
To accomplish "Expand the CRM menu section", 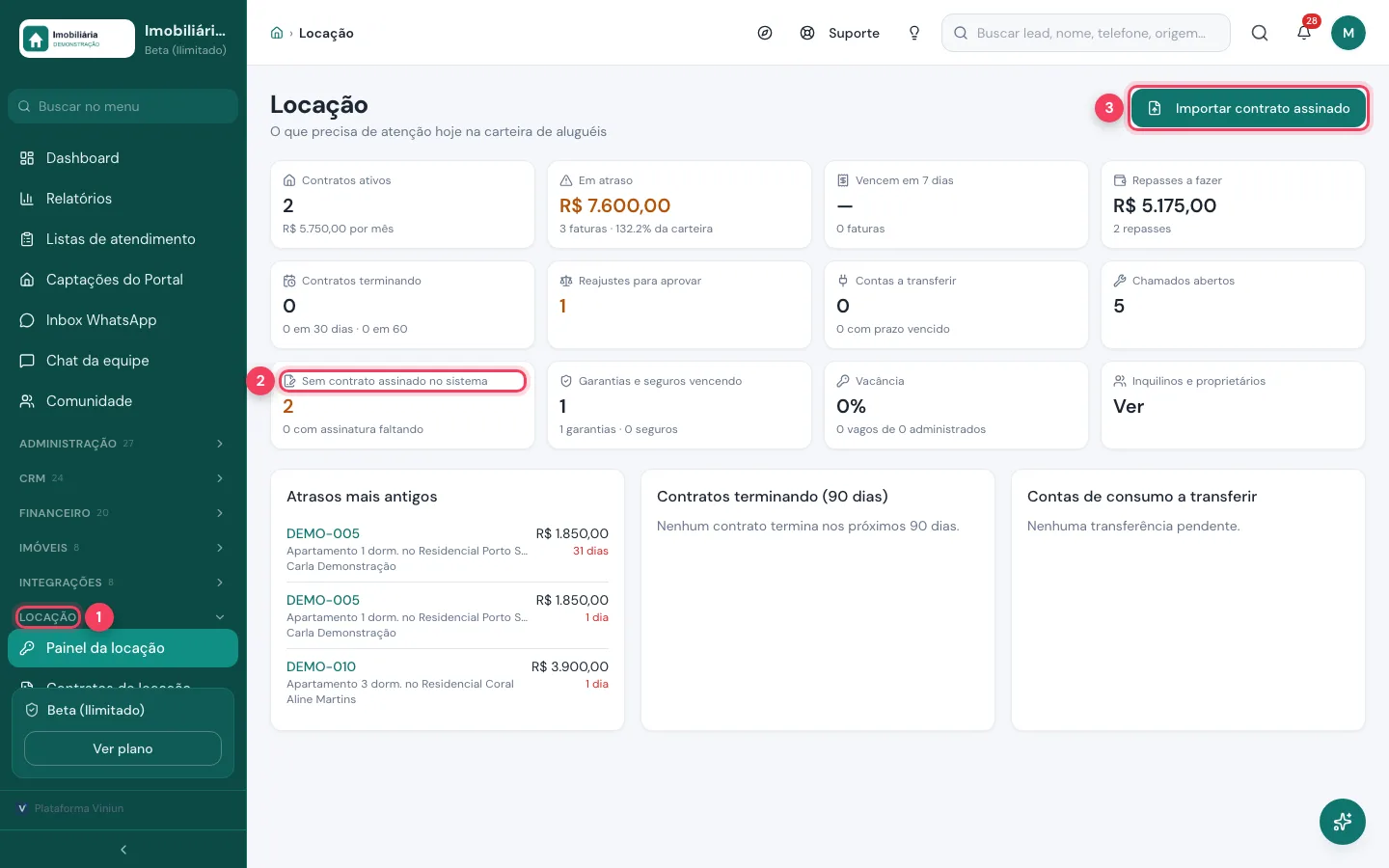I will point(123,478).
